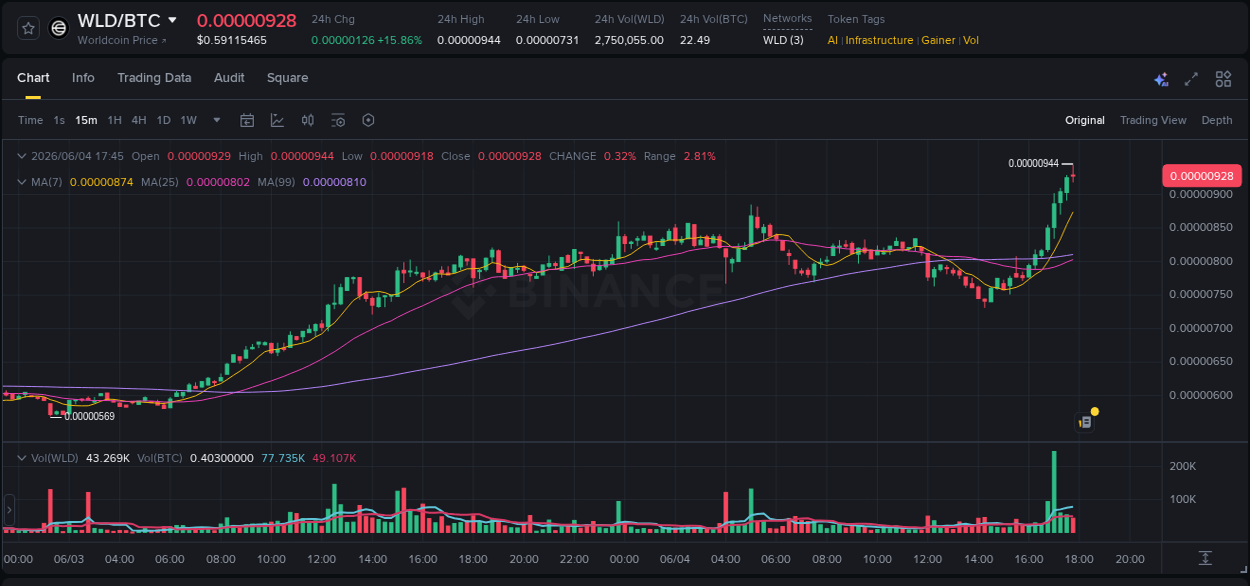This screenshot has height=586, width=1250.
Task: Switch to Trading View chart
Action: point(1153,120)
